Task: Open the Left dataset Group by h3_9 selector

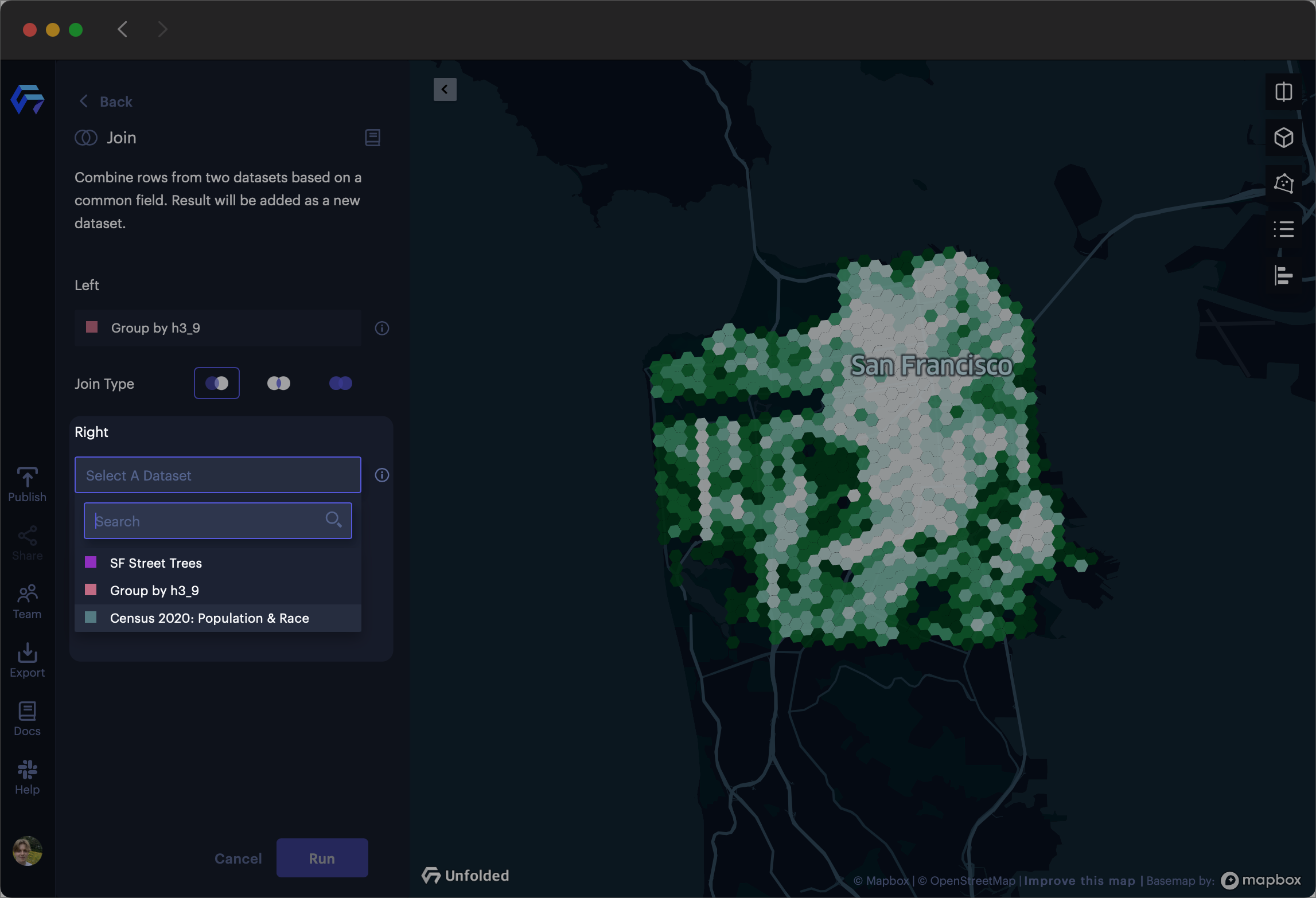Action: [217, 328]
